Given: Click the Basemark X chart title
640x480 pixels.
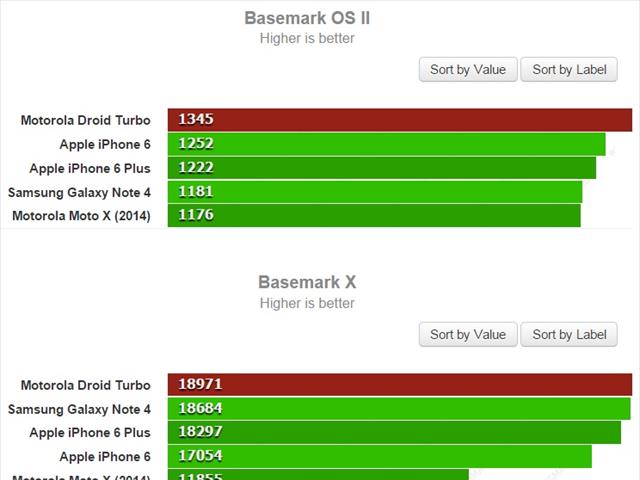Looking at the screenshot, I should pos(307,282).
